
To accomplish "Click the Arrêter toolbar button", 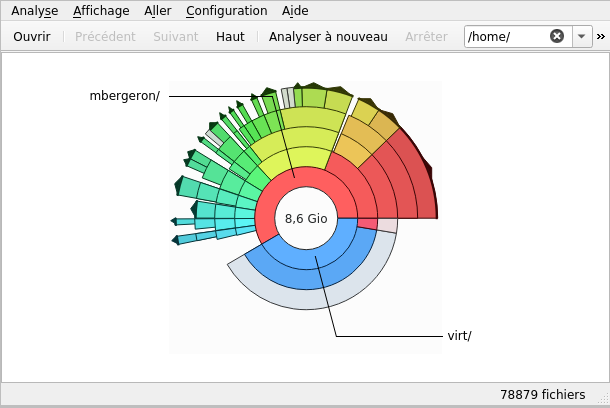I will click(x=426, y=36).
